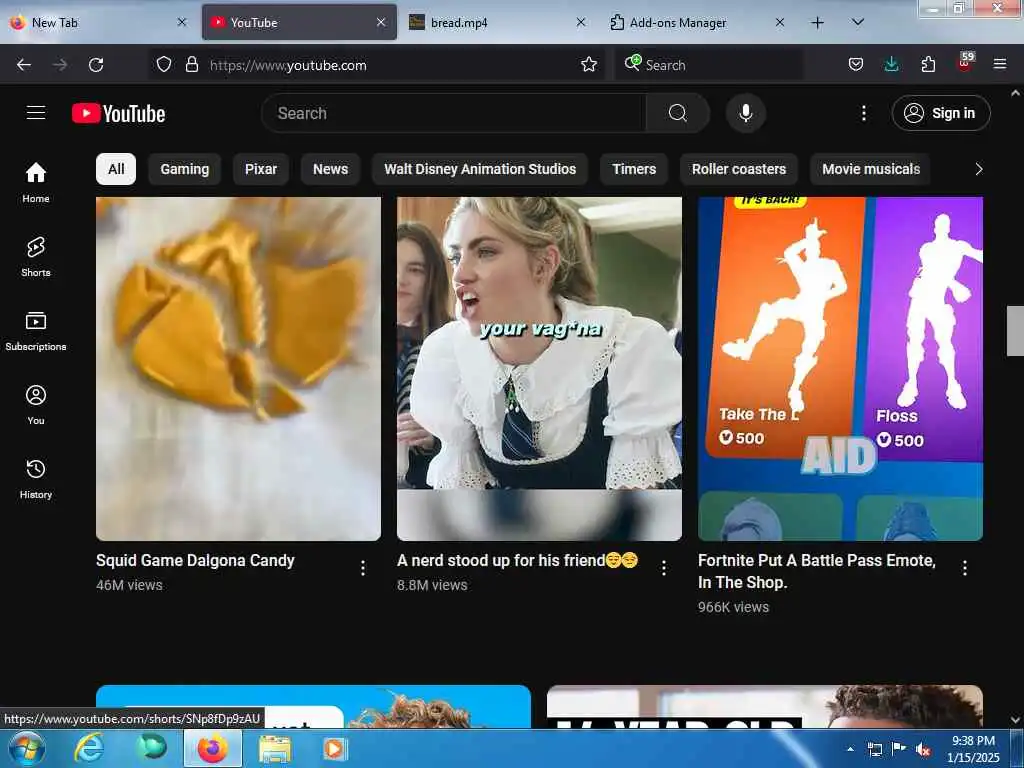The image size is (1024, 768).
Task: Click the Firefox toolbar Search box
Action: tap(709, 65)
